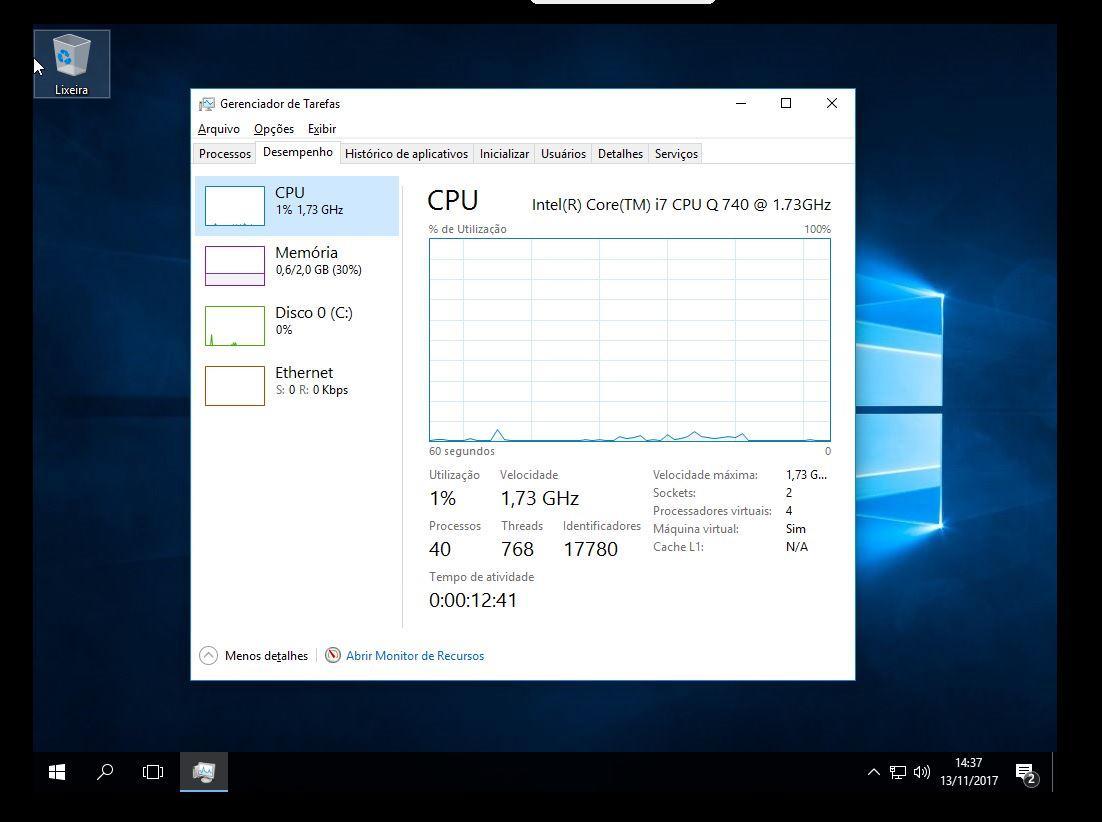Image resolution: width=1102 pixels, height=822 pixels.
Task: Click the Tempo de atividade label
Action: click(481, 577)
